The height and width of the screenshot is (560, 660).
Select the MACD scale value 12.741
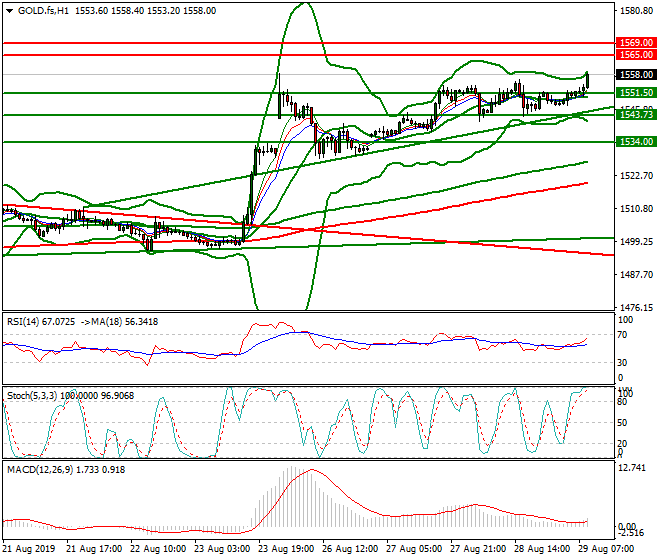tap(633, 468)
